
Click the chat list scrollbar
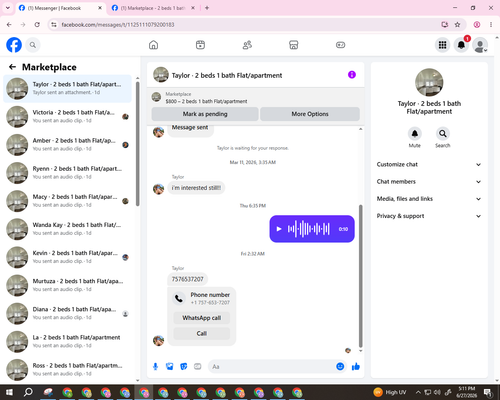(138, 143)
